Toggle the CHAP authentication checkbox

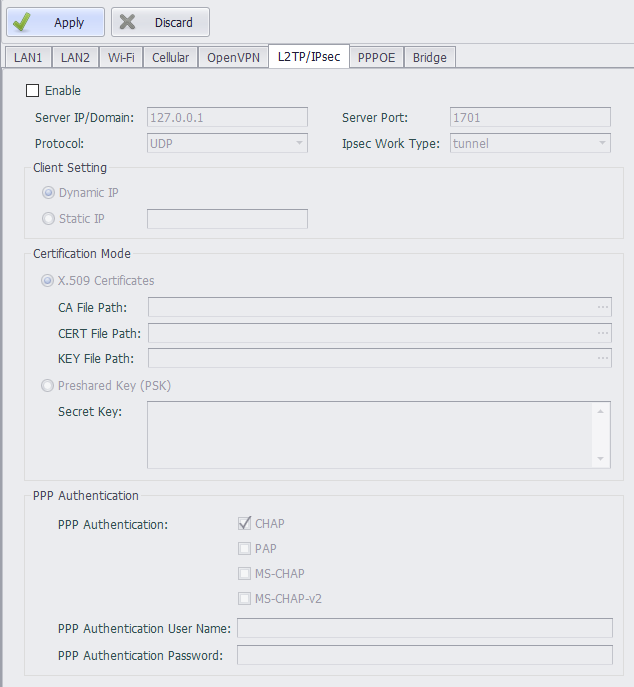tap(244, 523)
